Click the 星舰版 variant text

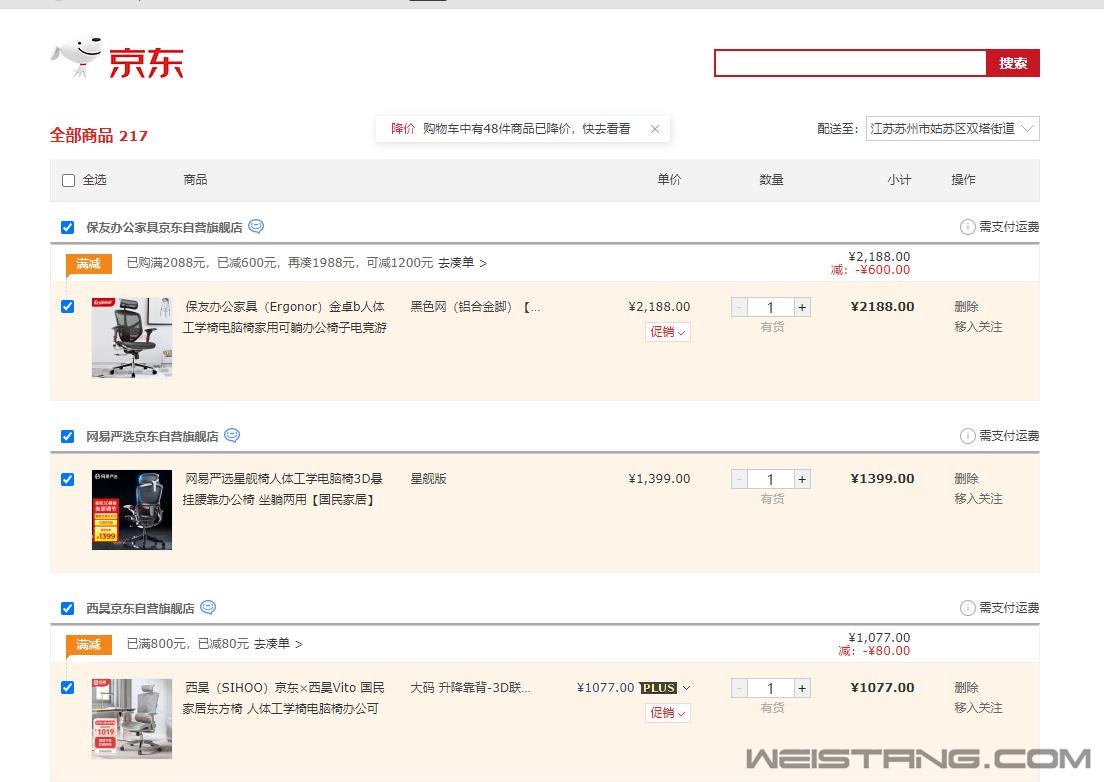(x=428, y=479)
